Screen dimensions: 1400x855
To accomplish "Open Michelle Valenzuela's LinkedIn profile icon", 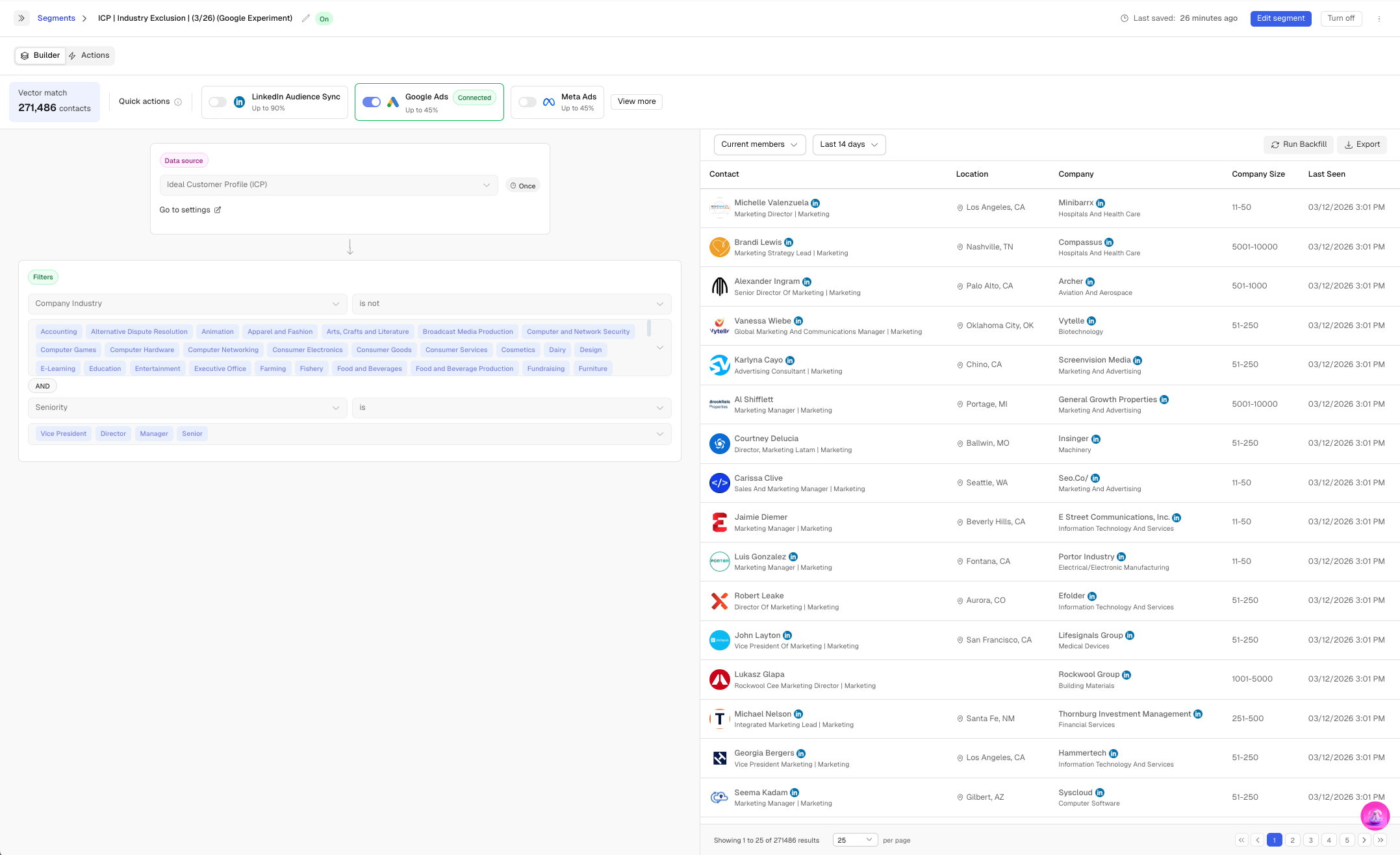I will pyautogui.click(x=815, y=203).
